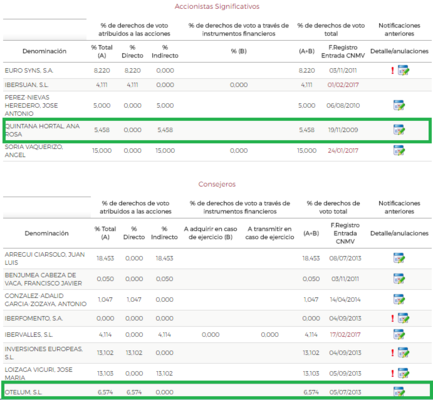Click GONZALEZ-ADALID date 14/04/2014
This screenshot has width=433, height=400.
click(345, 299)
